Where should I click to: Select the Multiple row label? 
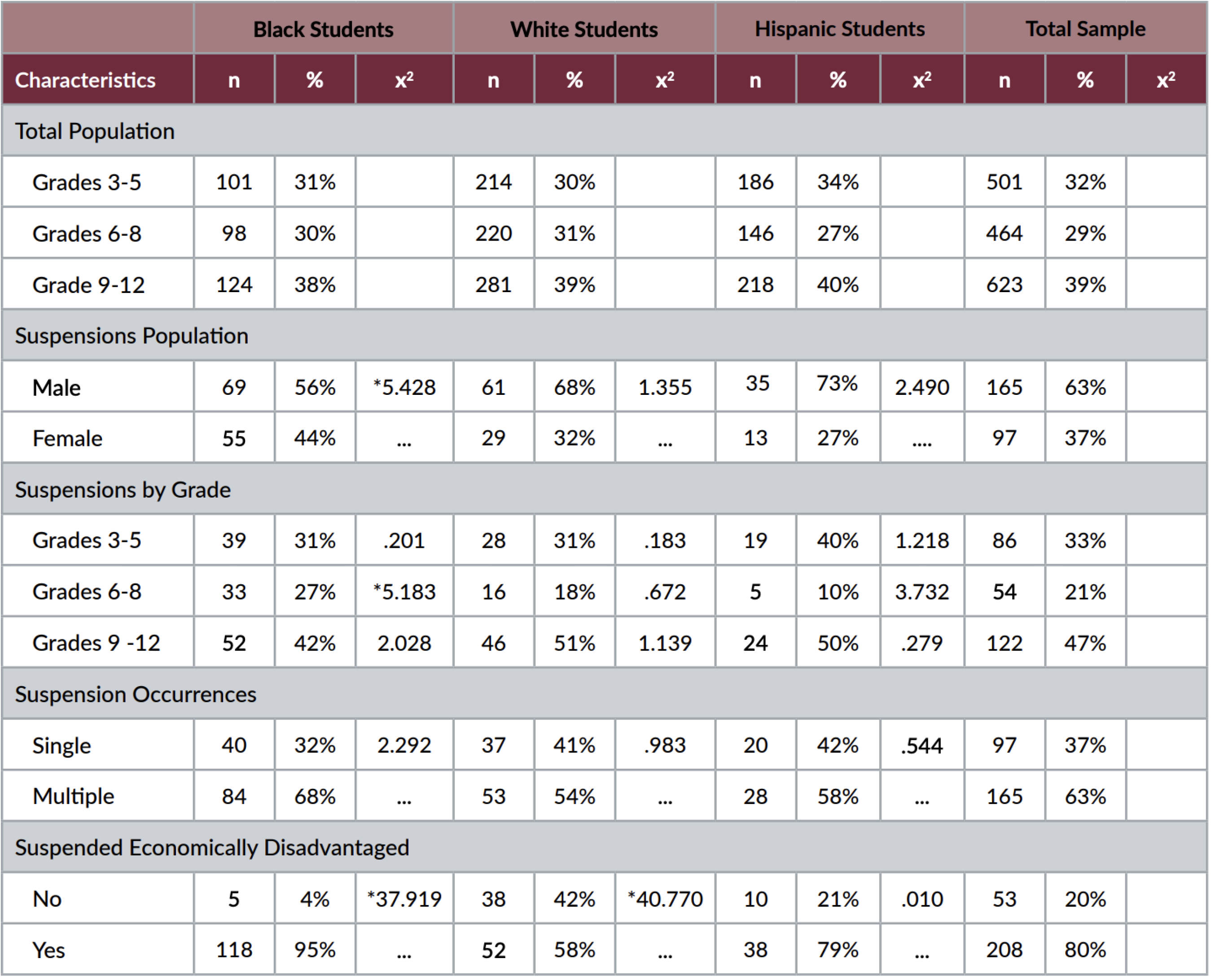point(74,796)
